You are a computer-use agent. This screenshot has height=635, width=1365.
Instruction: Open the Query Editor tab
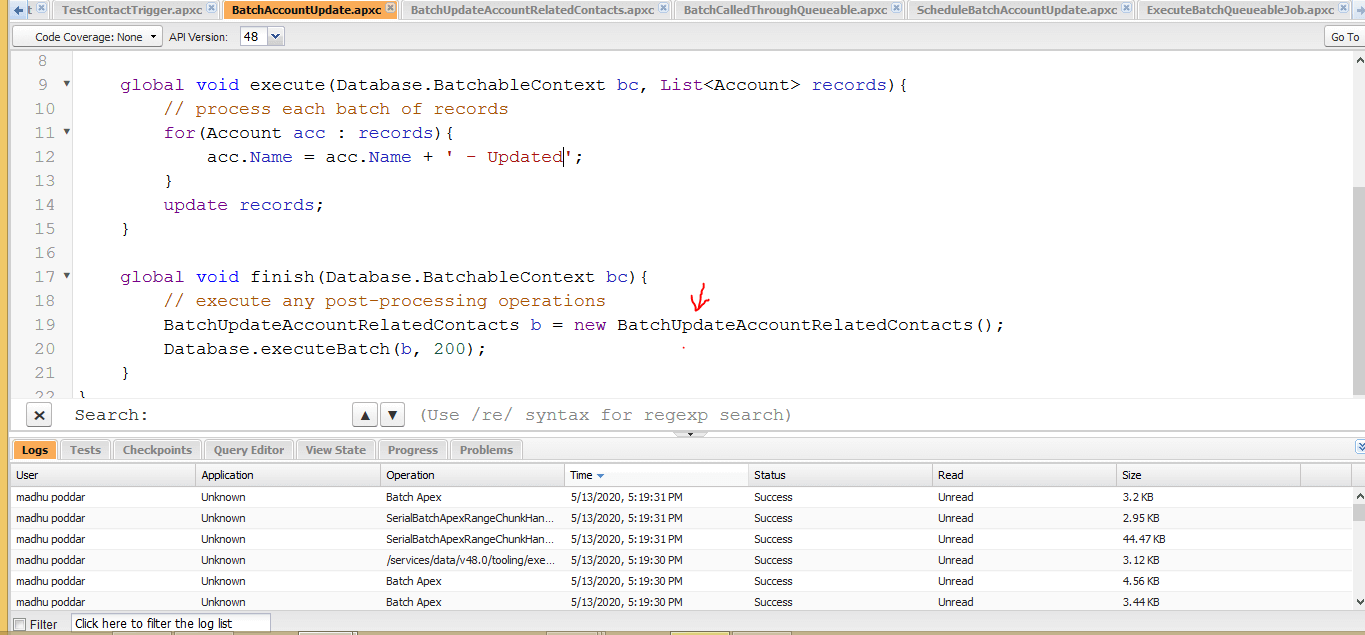click(249, 450)
